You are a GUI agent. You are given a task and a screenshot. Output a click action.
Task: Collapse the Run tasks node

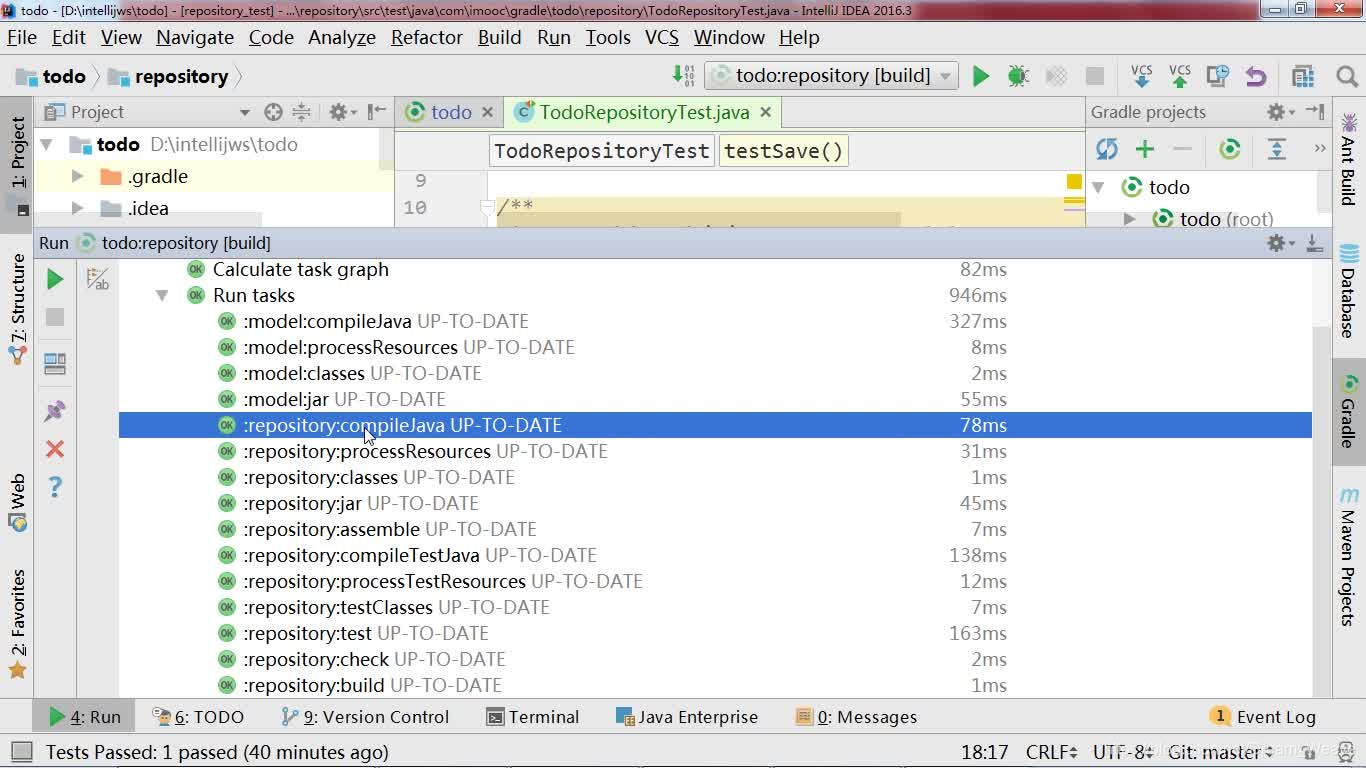(161, 296)
